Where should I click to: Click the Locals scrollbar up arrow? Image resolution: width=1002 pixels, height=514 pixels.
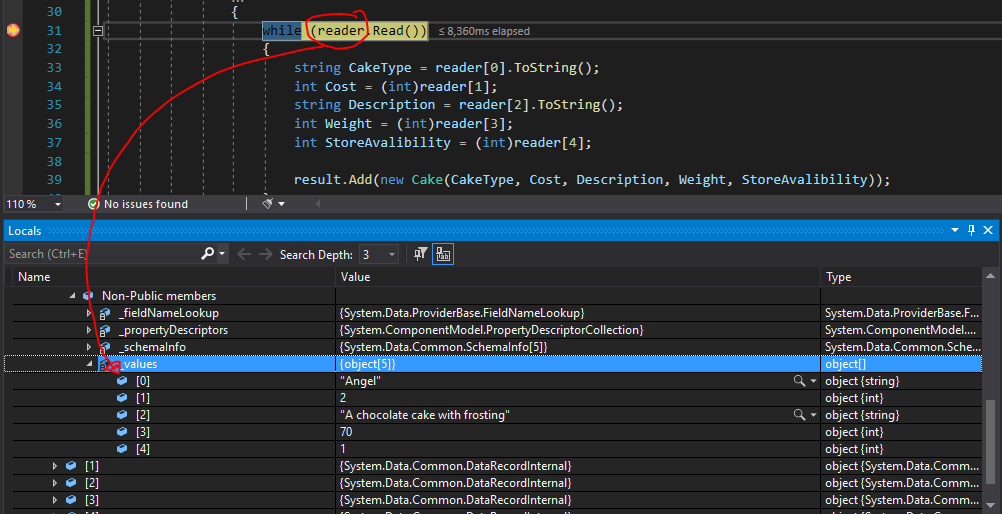point(990,276)
